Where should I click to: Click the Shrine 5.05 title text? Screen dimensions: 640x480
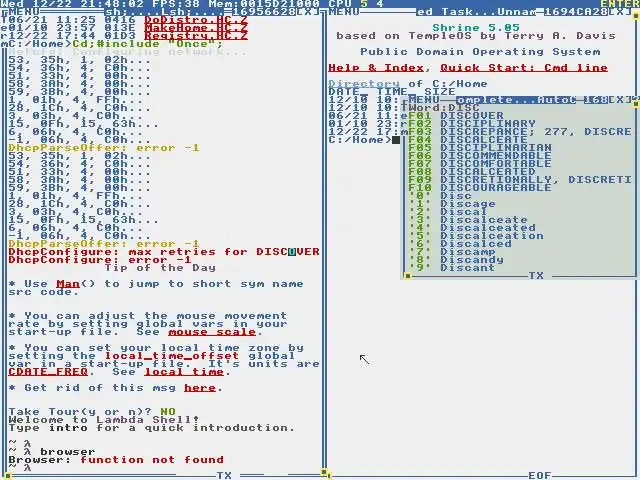[x=476, y=28]
